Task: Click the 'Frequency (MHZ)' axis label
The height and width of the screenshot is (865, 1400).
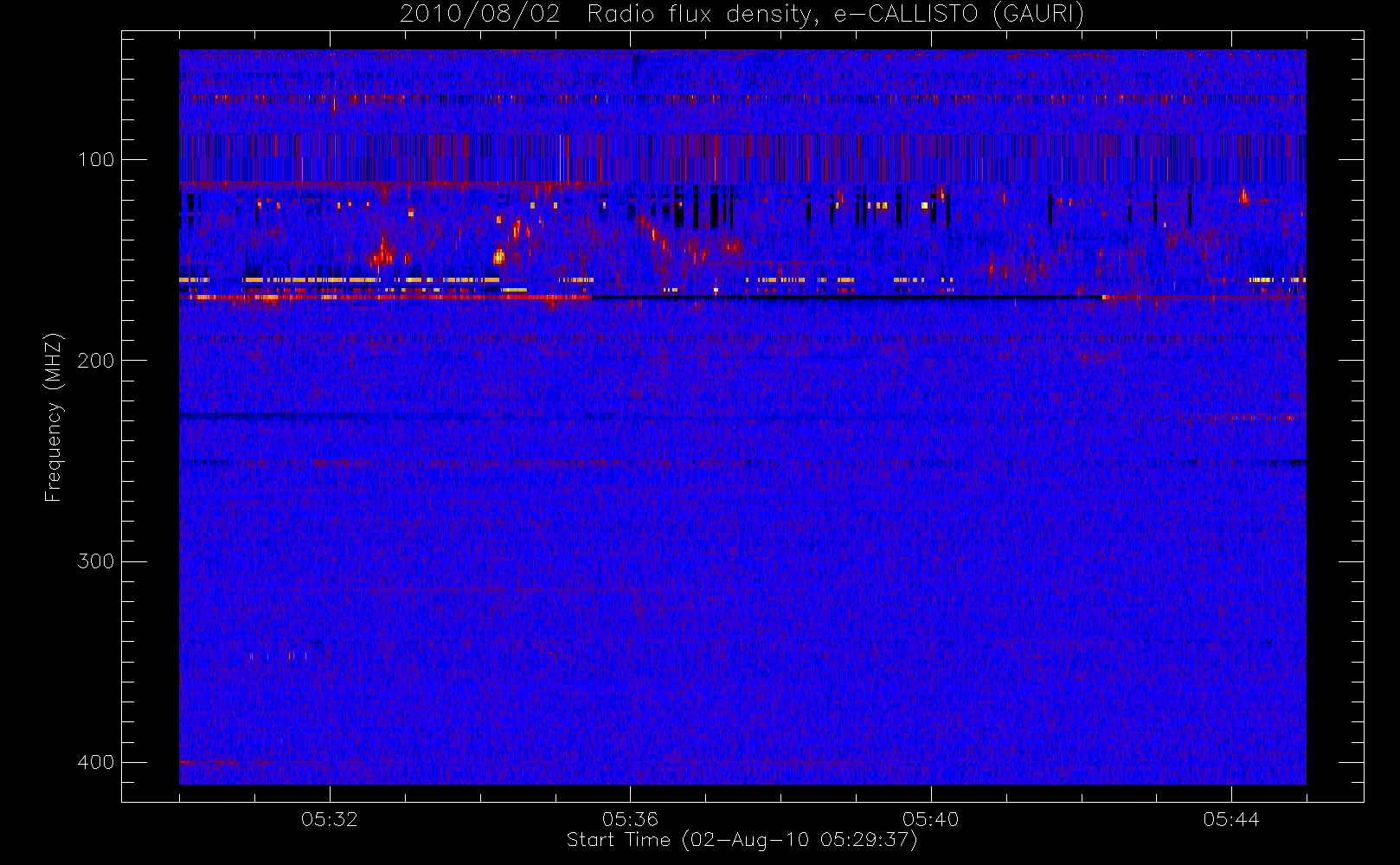Action: coord(54,417)
